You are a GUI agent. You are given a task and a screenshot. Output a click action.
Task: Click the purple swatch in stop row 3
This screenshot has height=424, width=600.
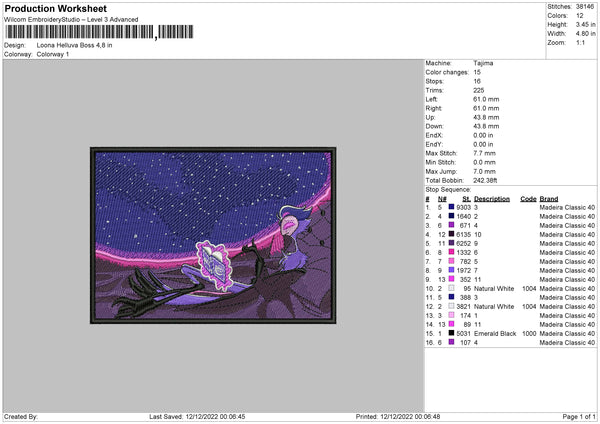pyautogui.click(x=451, y=225)
